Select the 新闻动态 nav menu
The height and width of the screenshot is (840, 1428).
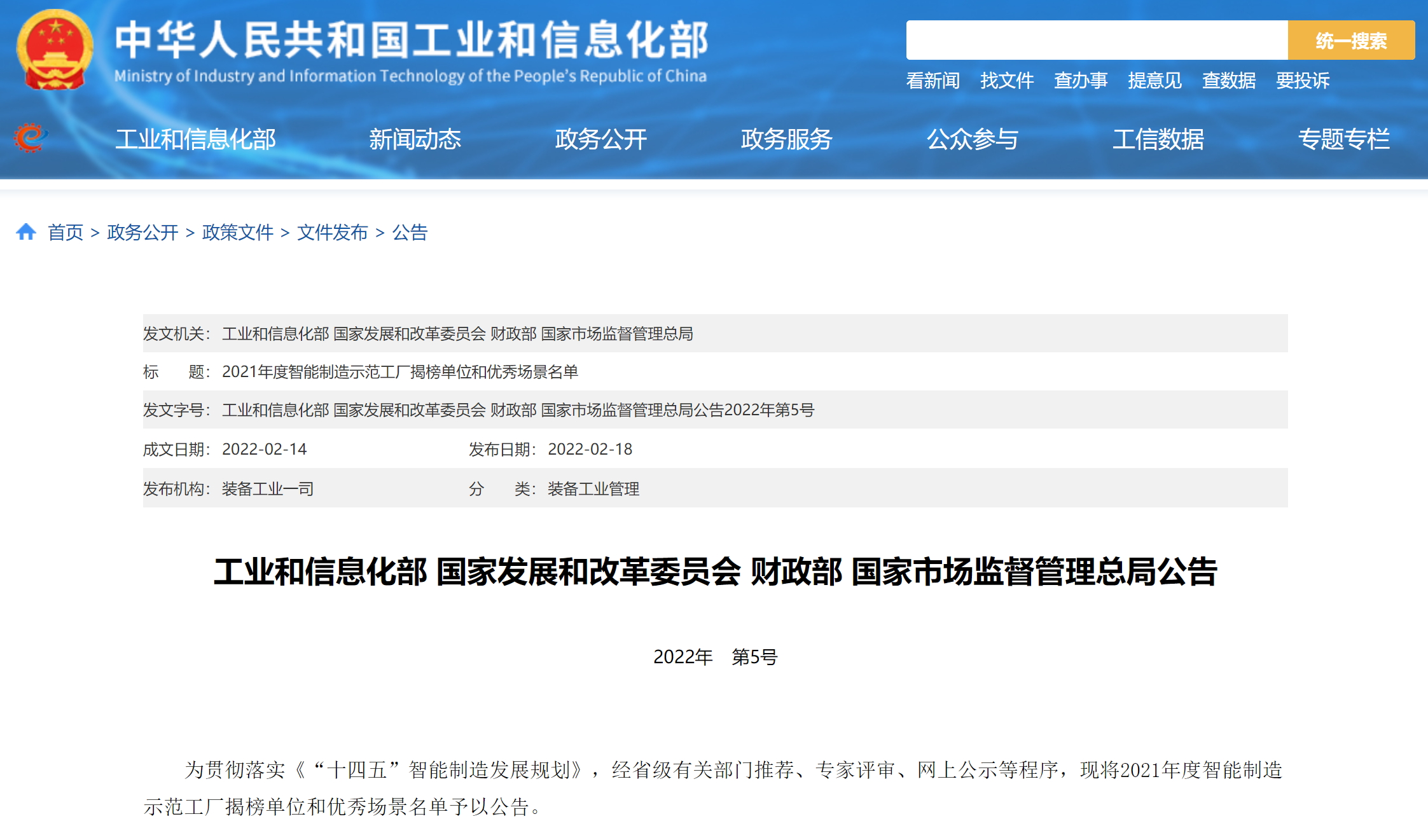415,139
